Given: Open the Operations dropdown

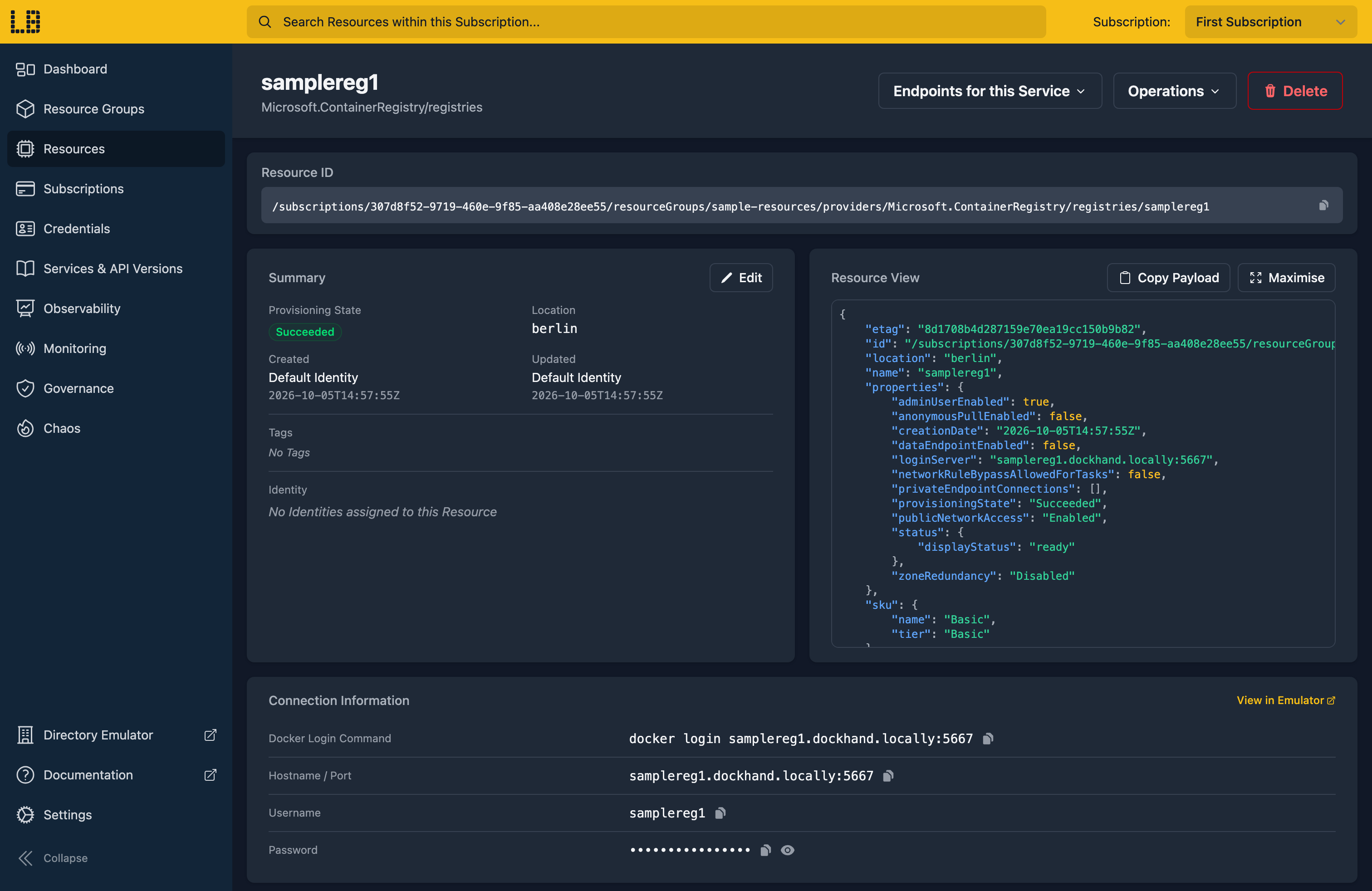Looking at the screenshot, I should click(x=1174, y=91).
